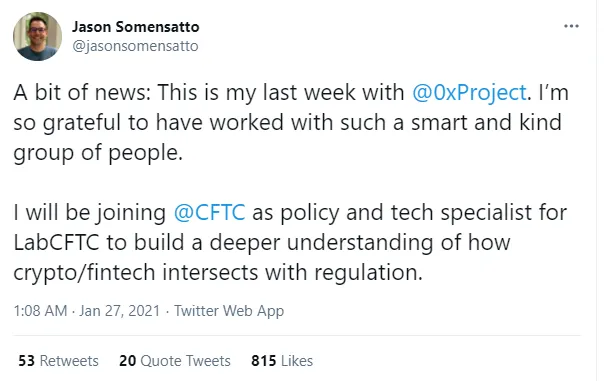Open the @CFTC mention link
The height and width of the screenshot is (381, 614).
(x=209, y=213)
